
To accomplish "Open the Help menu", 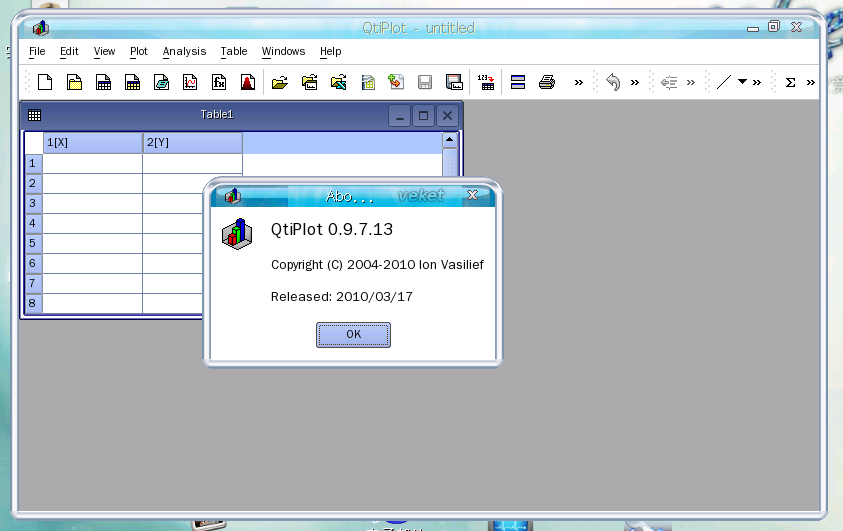I will click(x=331, y=52).
